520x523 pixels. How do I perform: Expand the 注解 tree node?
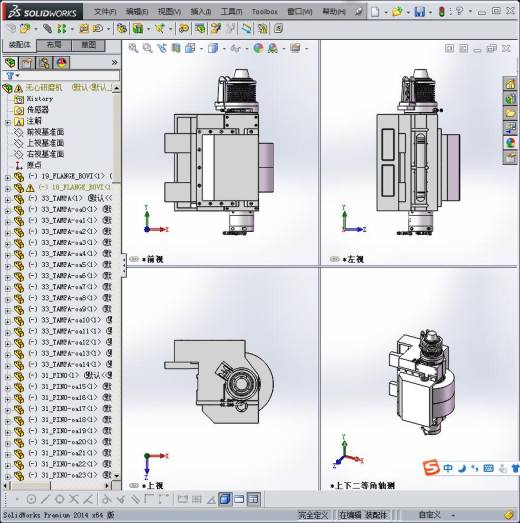click(x=7, y=122)
